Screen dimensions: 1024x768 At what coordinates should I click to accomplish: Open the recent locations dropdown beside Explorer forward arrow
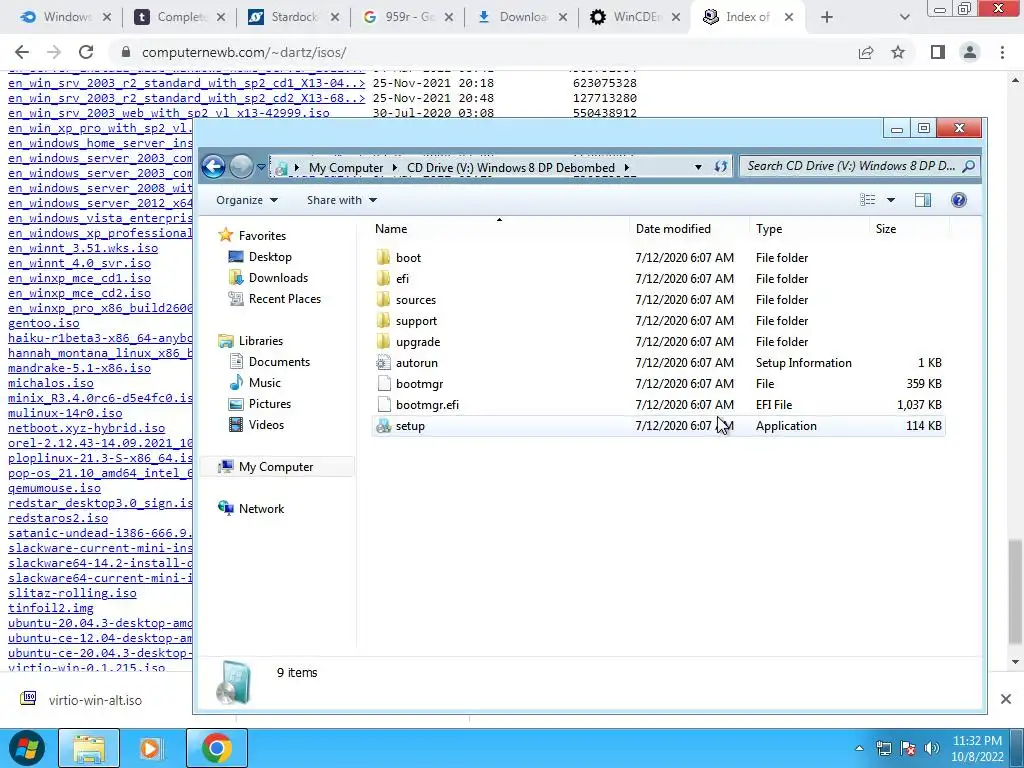[261, 167]
